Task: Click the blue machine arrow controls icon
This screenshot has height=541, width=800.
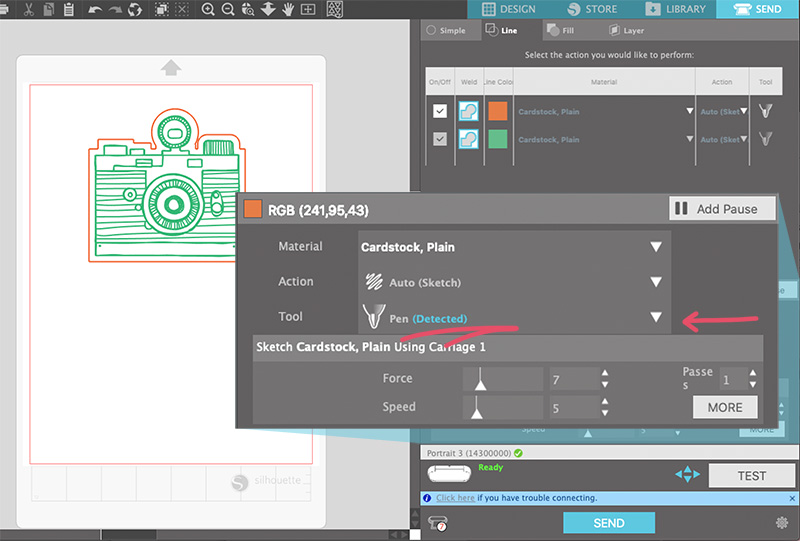Action: [687, 474]
